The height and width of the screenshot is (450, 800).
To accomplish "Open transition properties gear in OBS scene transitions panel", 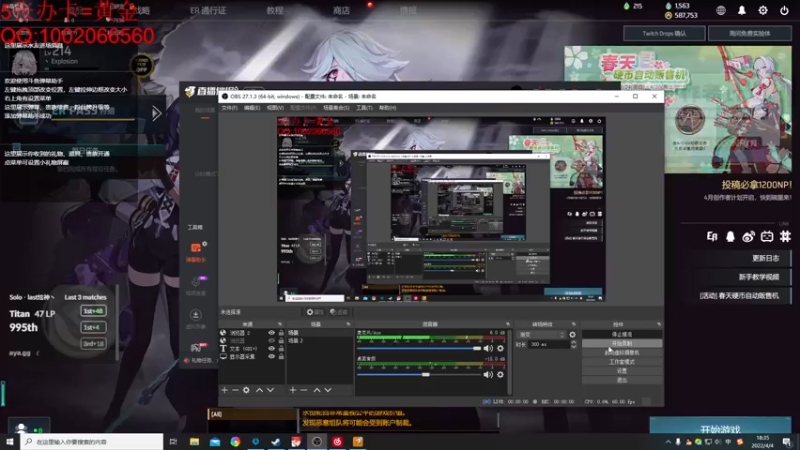I will 572,335.
